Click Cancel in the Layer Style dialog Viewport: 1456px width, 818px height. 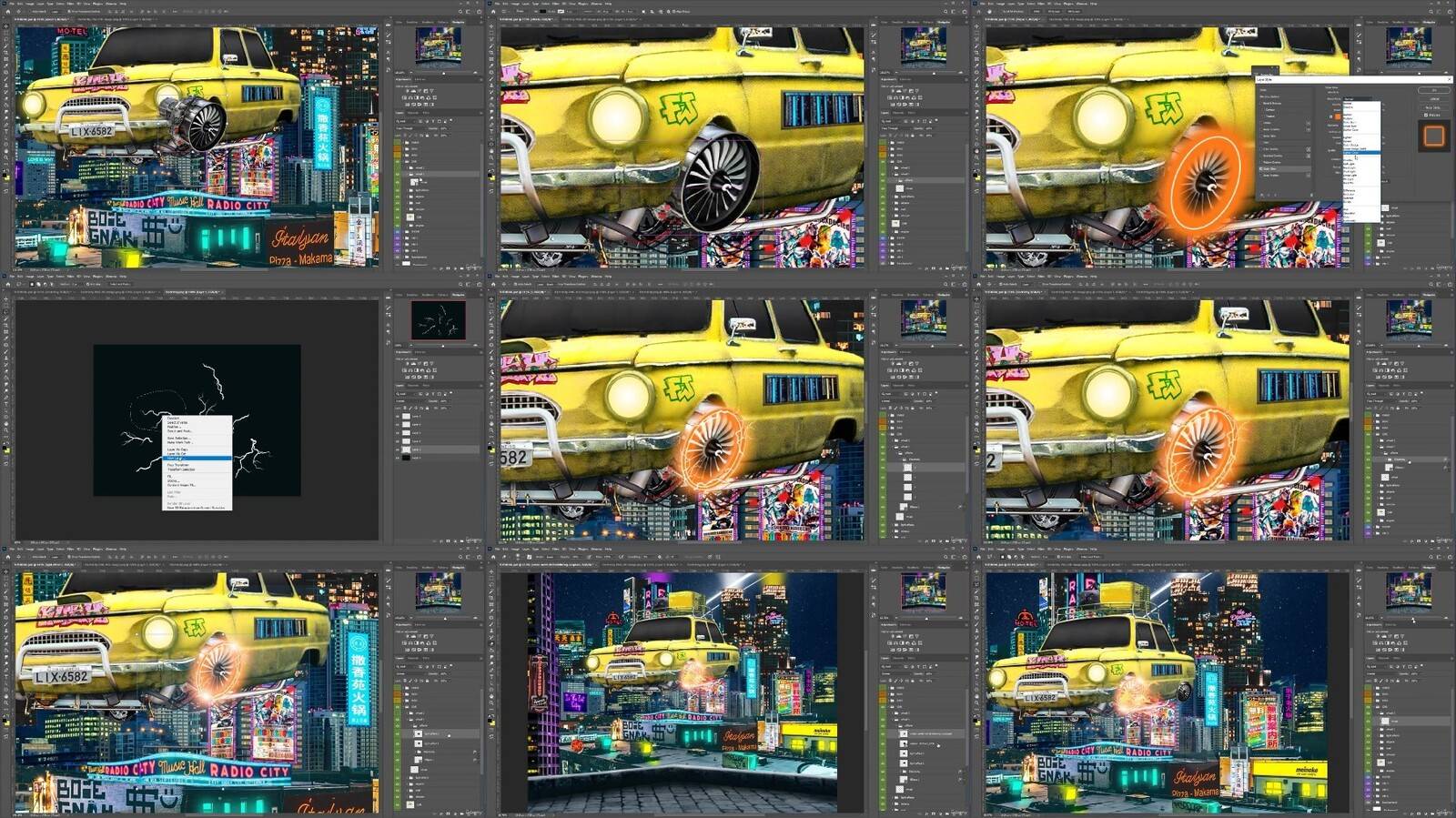[x=1434, y=98]
